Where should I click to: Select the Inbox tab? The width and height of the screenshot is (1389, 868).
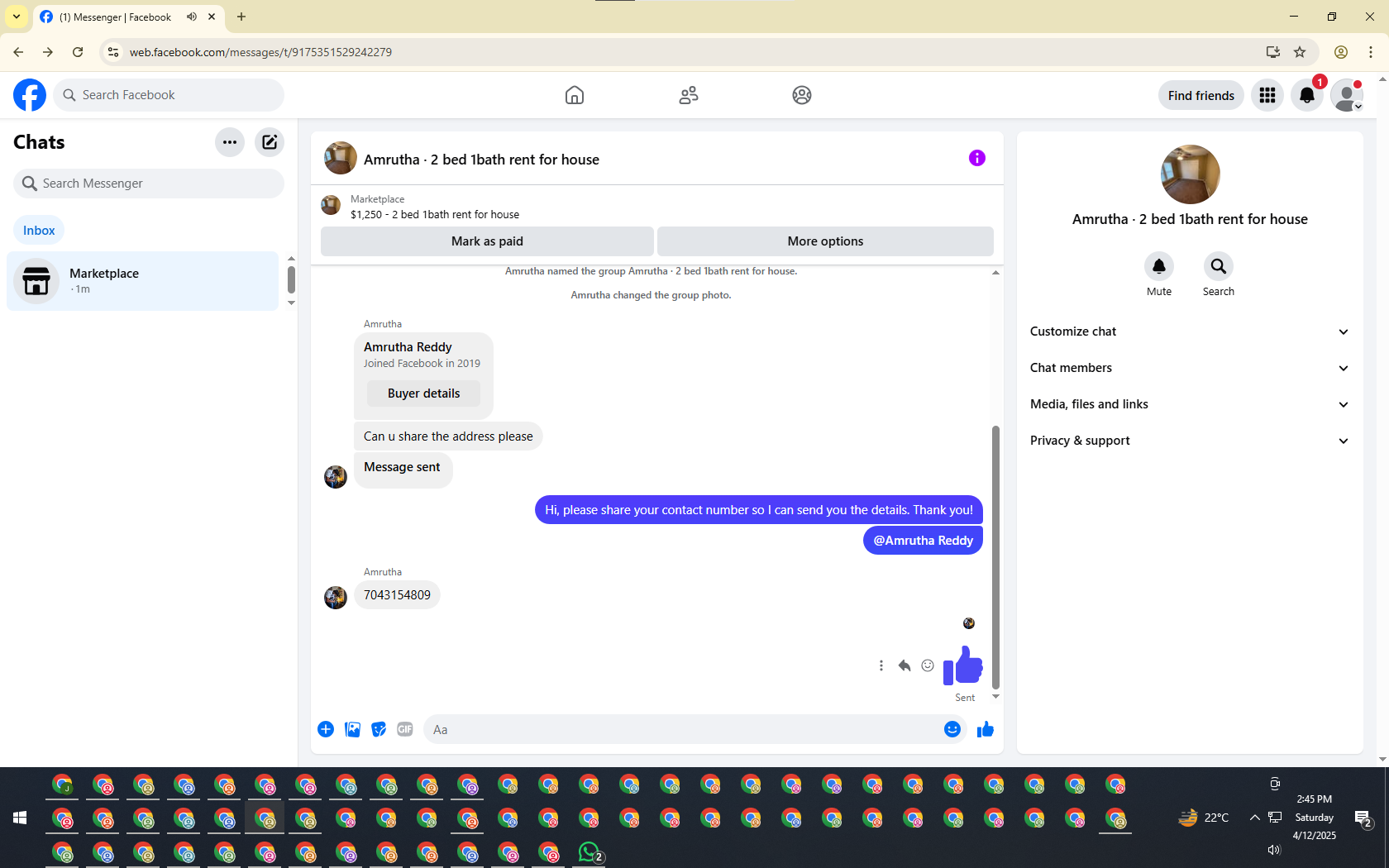39,231
